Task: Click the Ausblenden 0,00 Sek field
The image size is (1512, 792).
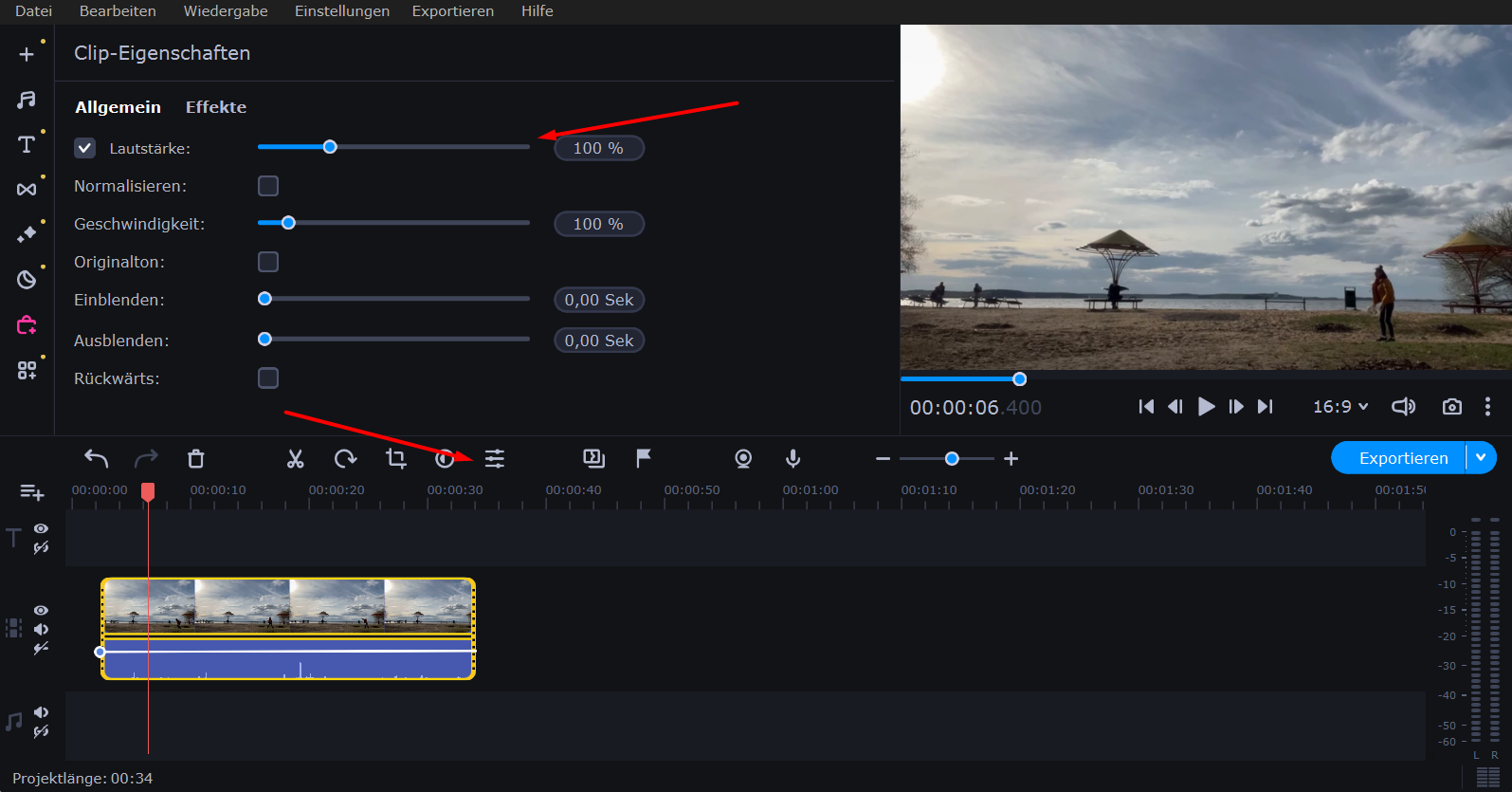Action: pos(599,341)
